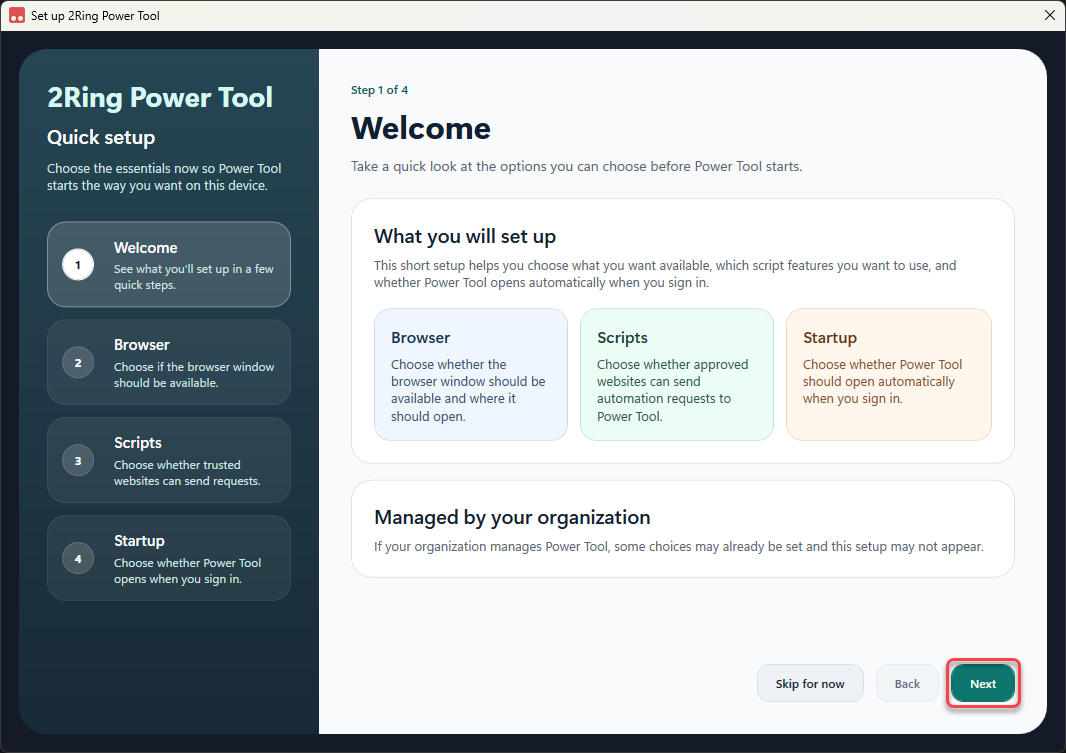The width and height of the screenshot is (1066, 753).
Task: Click the "If your organization manages Power Tool" text
Action: [x=678, y=546]
